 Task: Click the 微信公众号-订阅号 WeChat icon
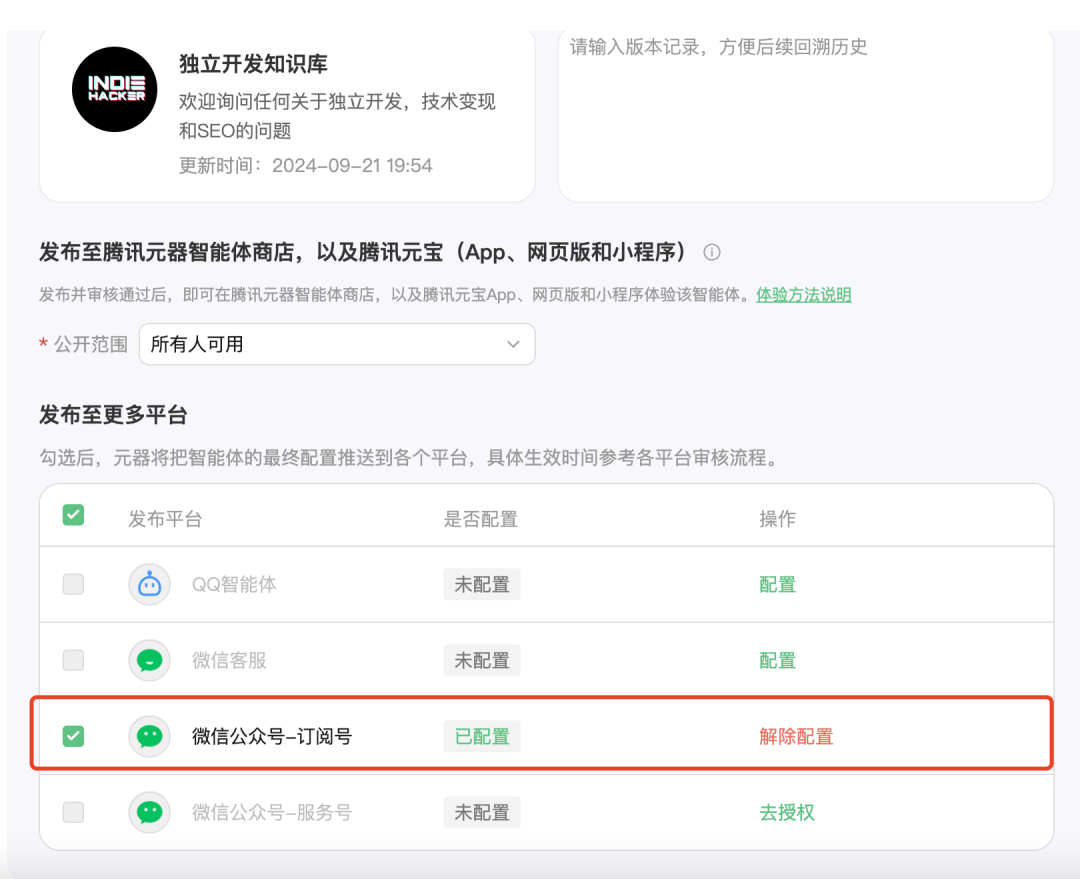click(x=150, y=736)
